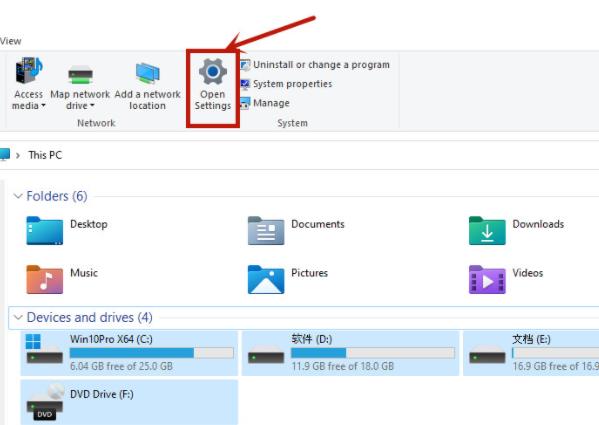Collapse the Devices and drives chevron
Screen dimensions: 599x425
(18, 317)
